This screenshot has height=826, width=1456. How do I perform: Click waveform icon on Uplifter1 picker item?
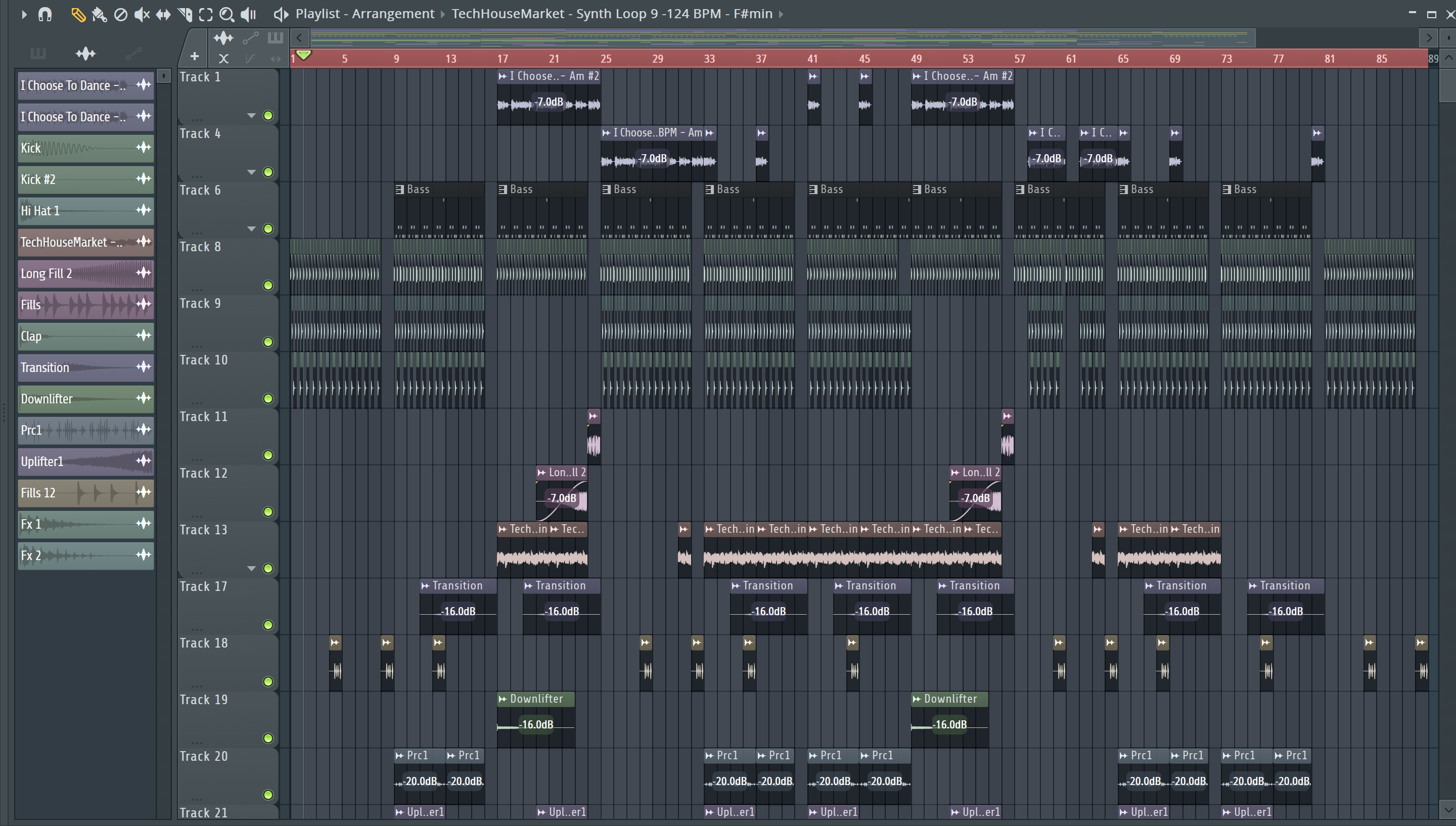[x=144, y=461]
